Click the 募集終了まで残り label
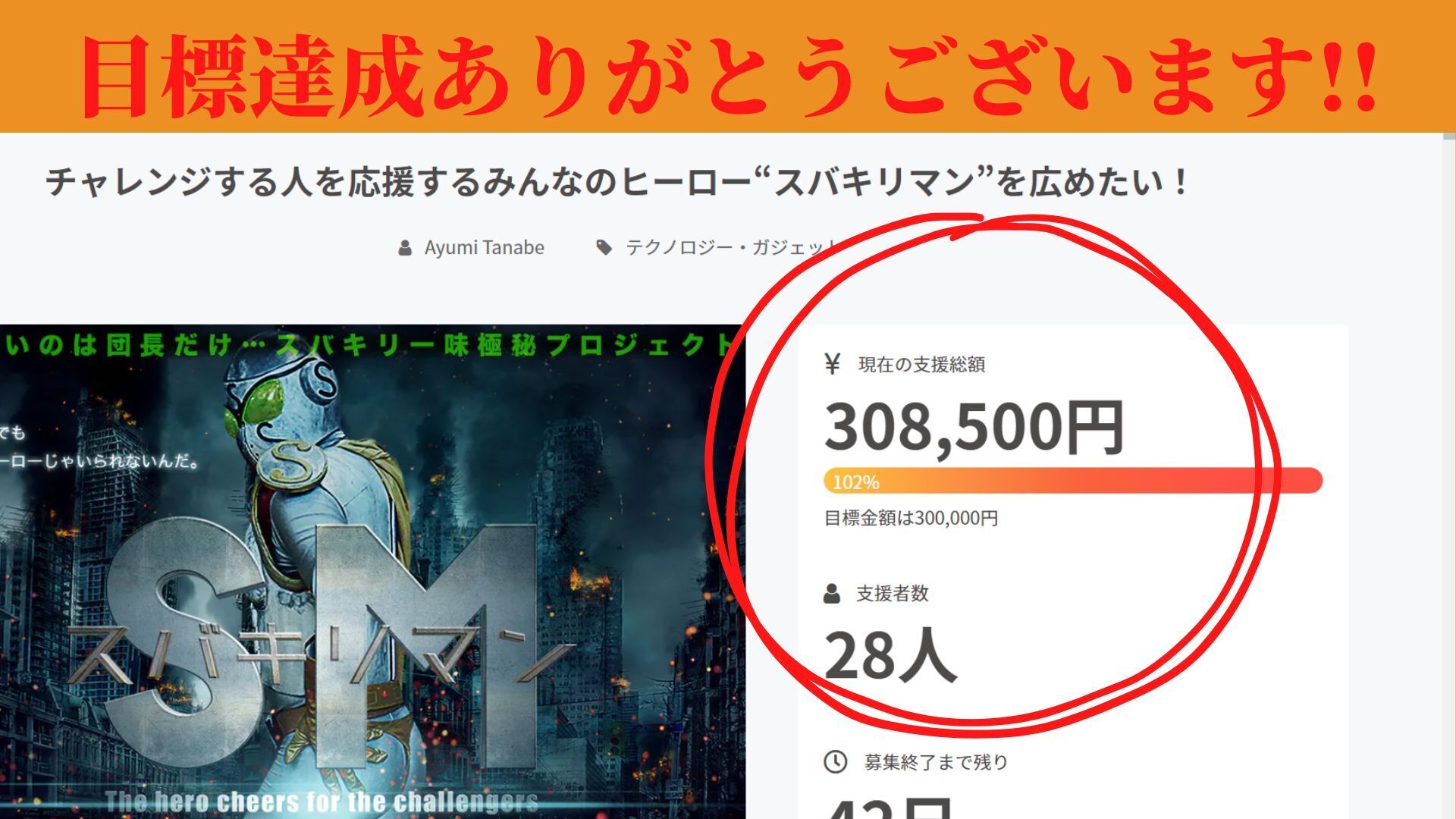Viewport: 1456px width, 819px height. (936, 762)
